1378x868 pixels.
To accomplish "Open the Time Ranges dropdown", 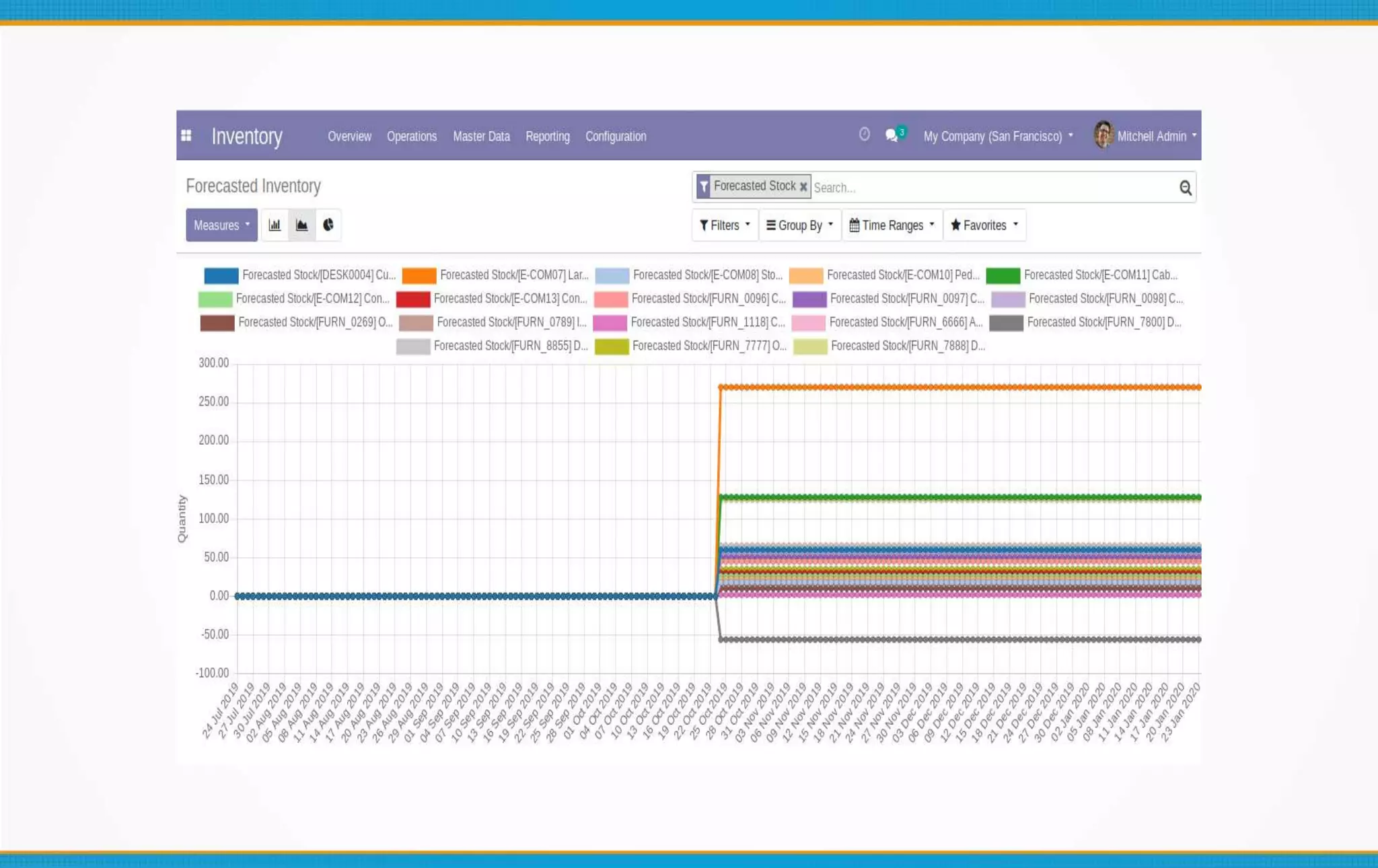I will pyautogui.click(x=892, y=225).
